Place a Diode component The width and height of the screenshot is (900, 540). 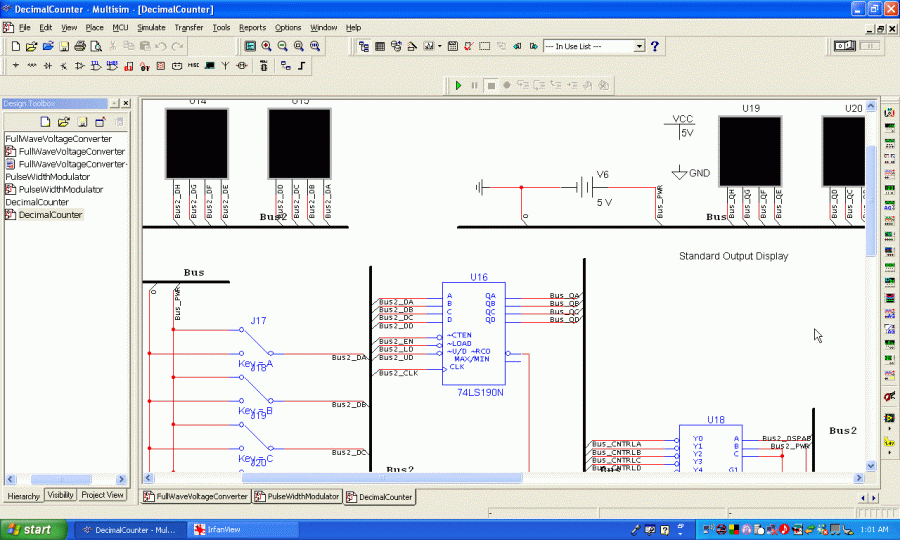[48, 66]
